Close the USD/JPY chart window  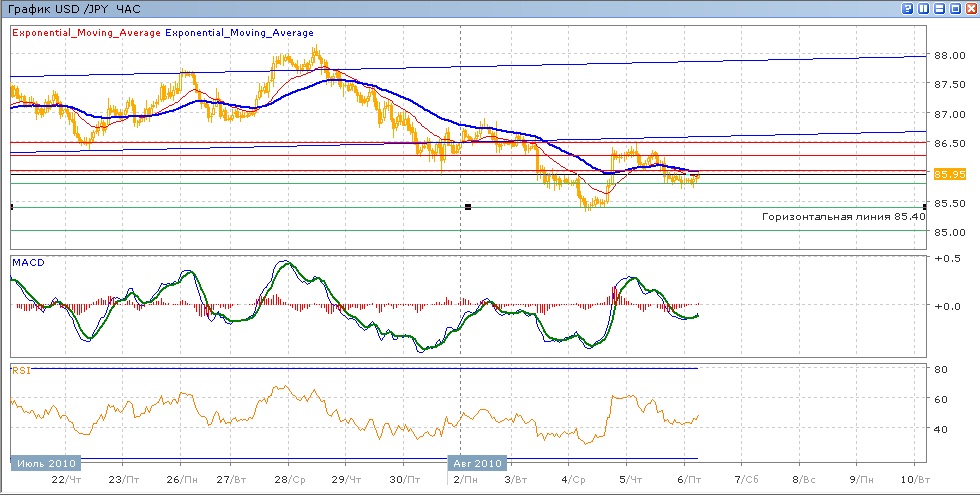[x=970, y=9]
